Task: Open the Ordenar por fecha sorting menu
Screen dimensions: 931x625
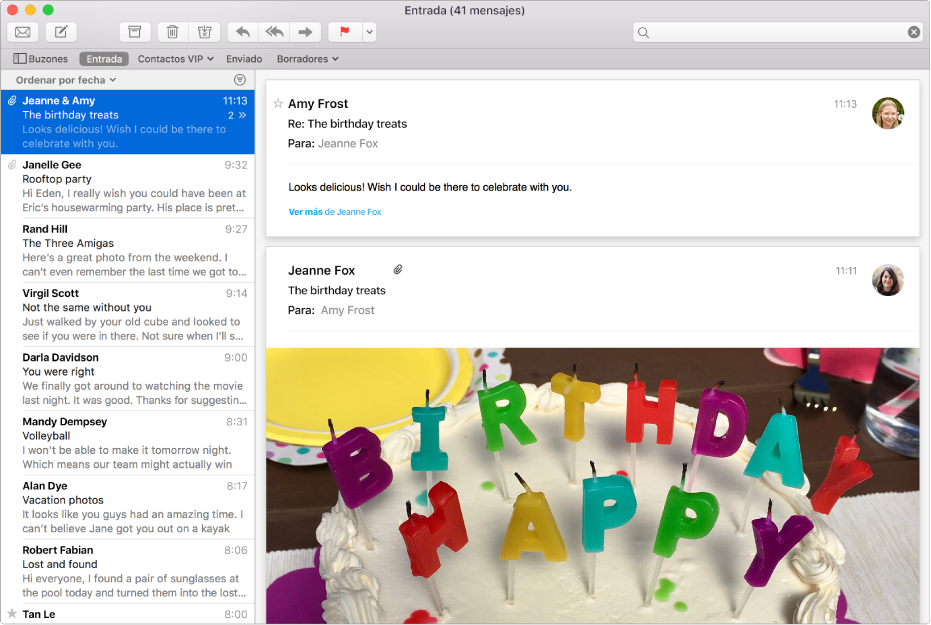Action: point(64,79)
